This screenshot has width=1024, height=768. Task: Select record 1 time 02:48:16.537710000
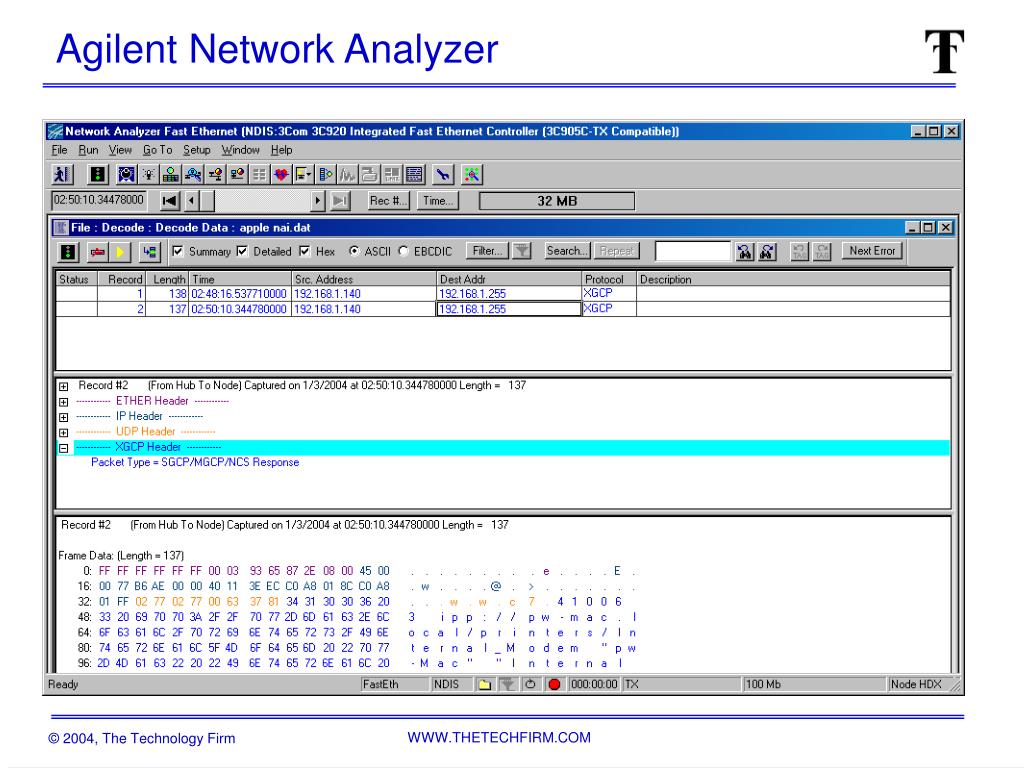(239, 294)
